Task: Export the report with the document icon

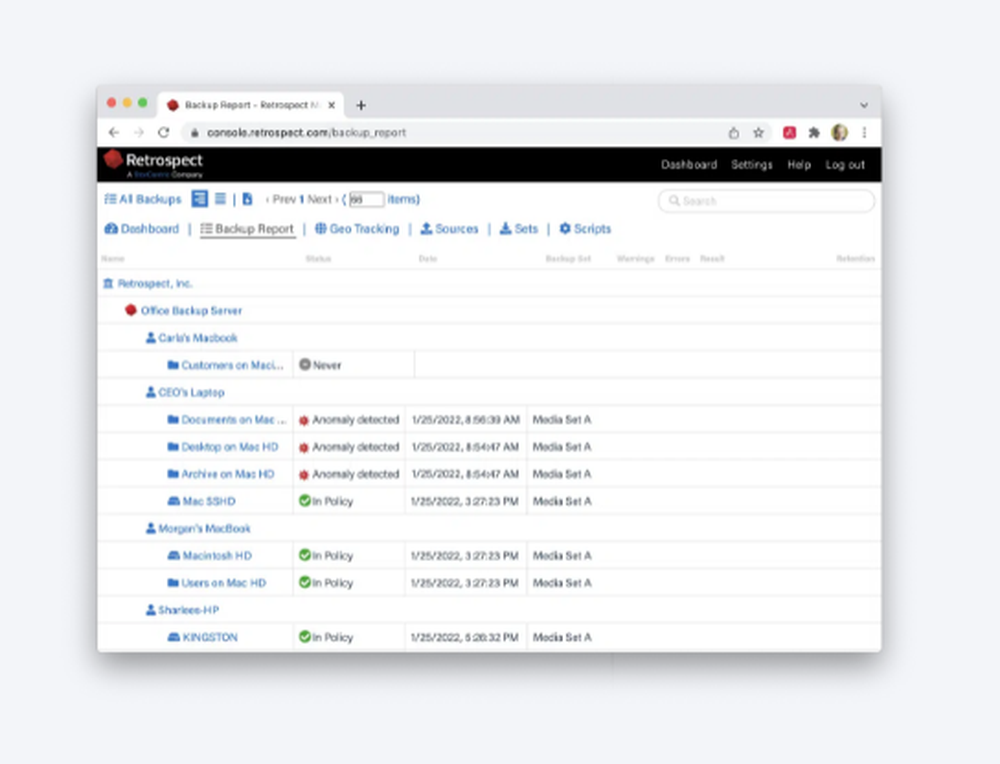Action: coord(247,199)
